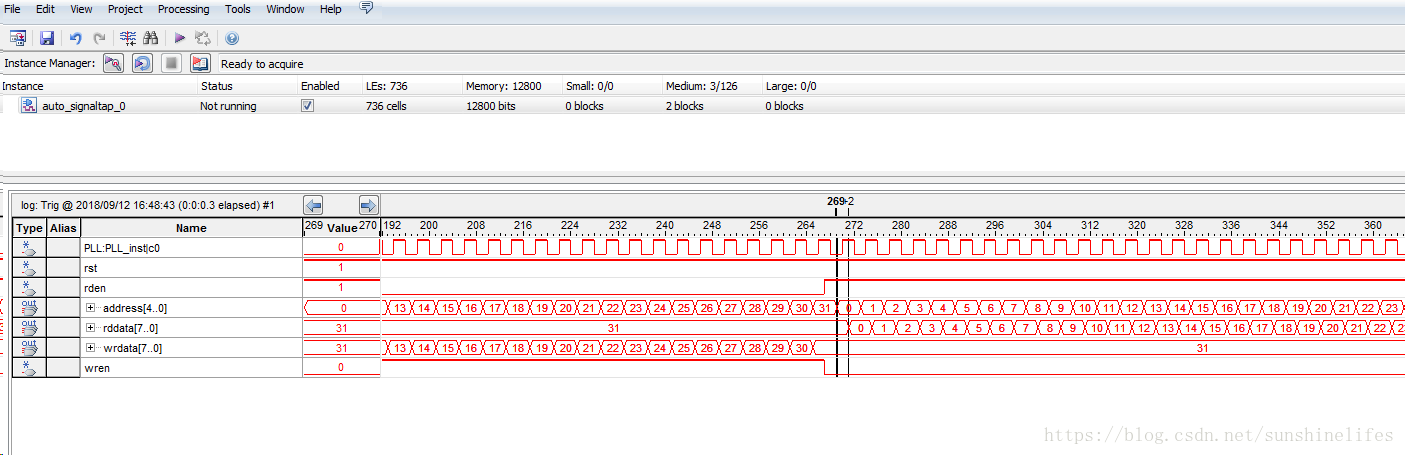
Task: Select the PLL:PLL_inst|c0 signal name
Action: pos(121,248)
